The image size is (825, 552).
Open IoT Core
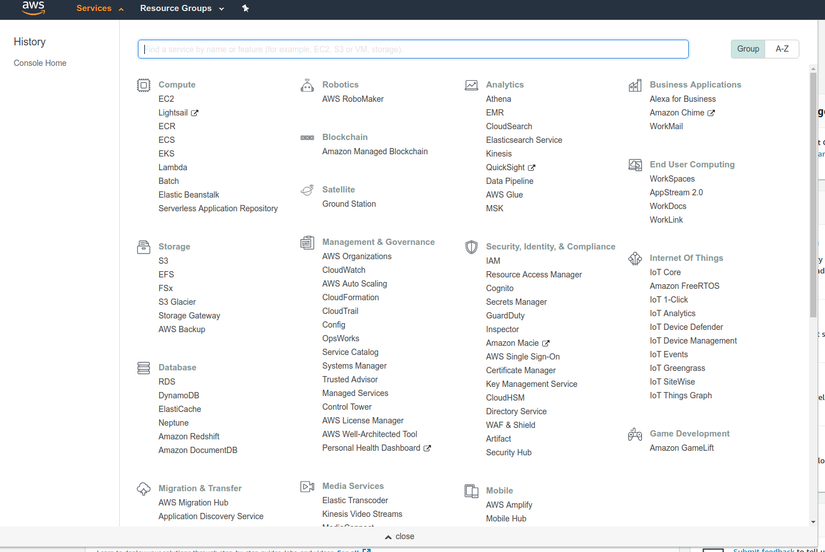tap(665, 273)
